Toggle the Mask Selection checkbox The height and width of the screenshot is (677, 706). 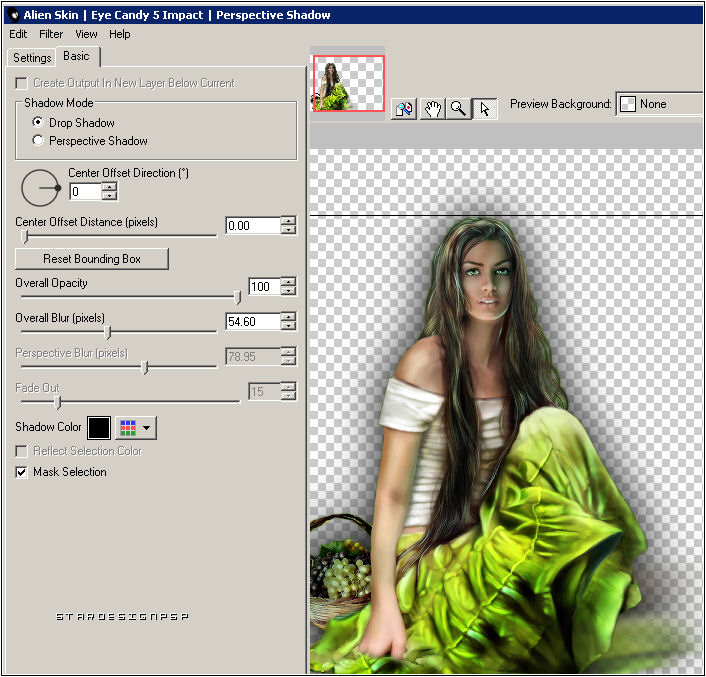pos(21,472)
